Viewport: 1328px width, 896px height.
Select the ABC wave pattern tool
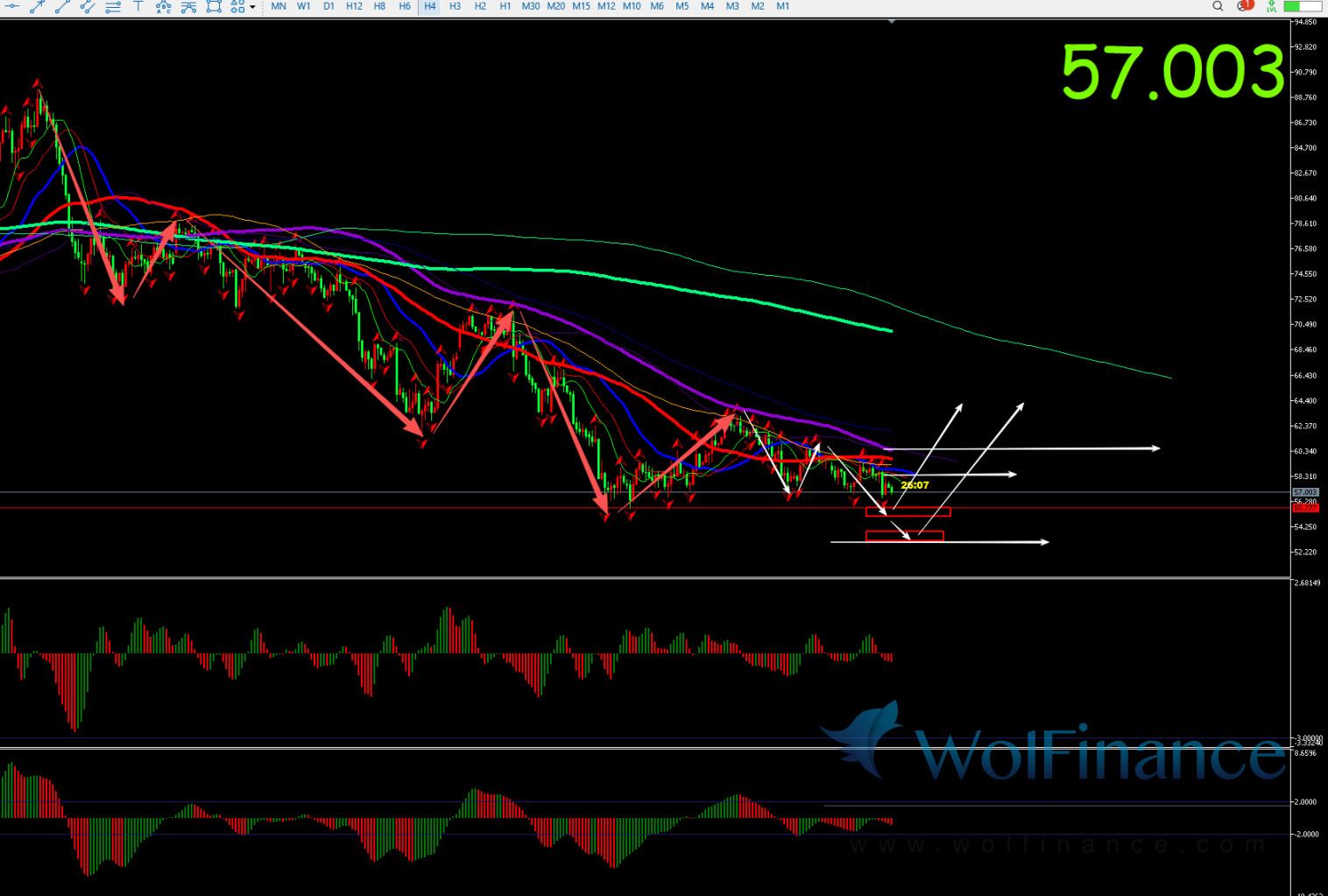(163, 6)
